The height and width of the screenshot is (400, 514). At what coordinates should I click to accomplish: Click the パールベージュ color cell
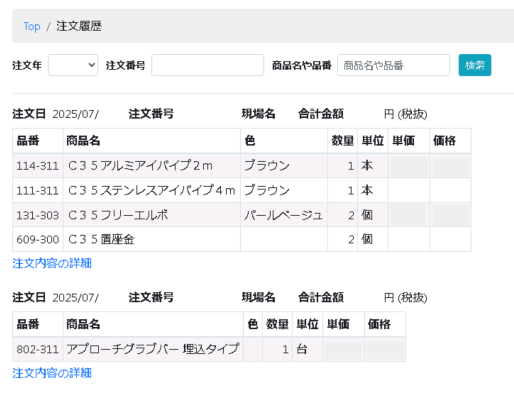point(284,215)
